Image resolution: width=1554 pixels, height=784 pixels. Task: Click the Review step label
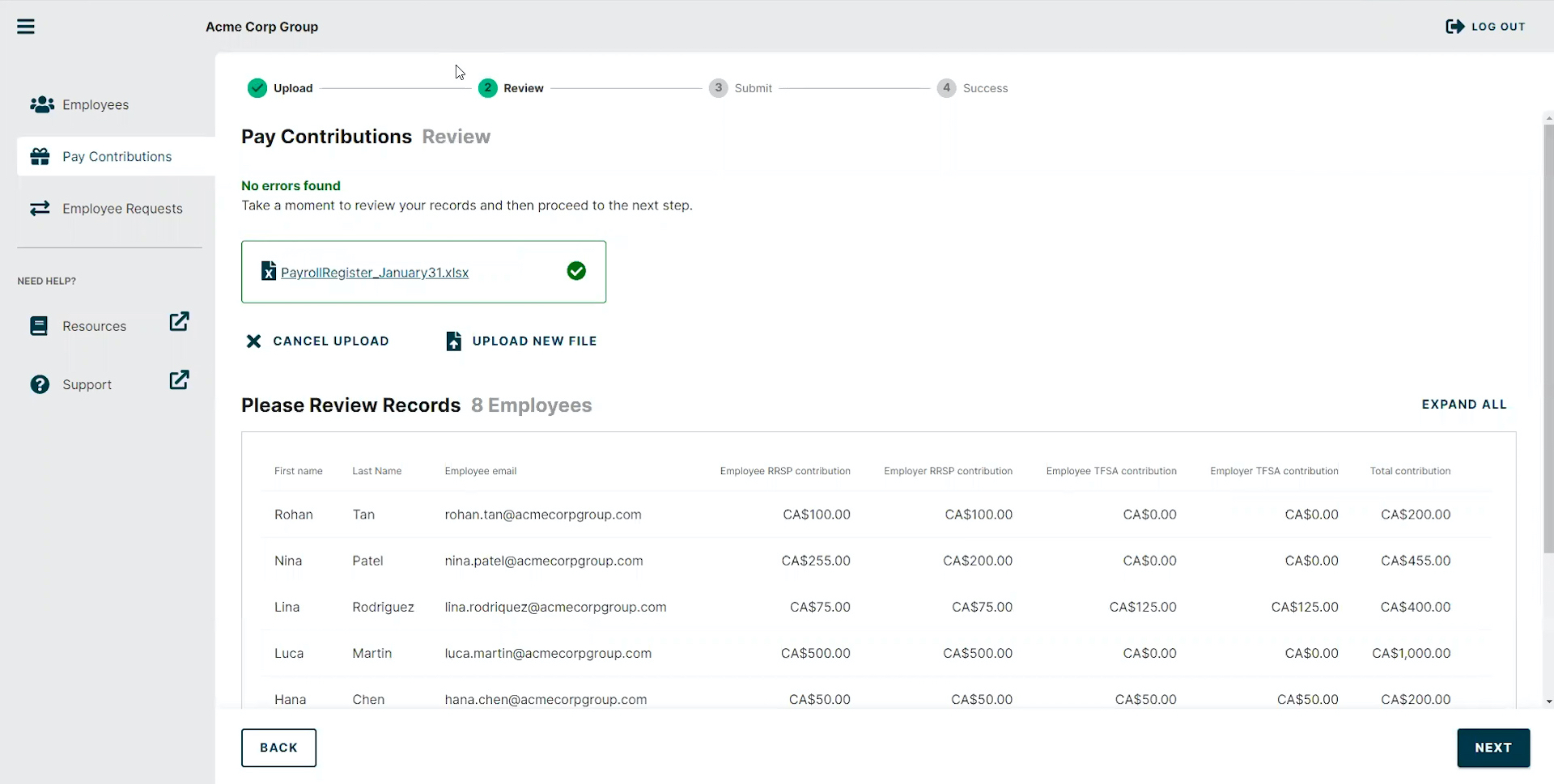click(524, 88)
